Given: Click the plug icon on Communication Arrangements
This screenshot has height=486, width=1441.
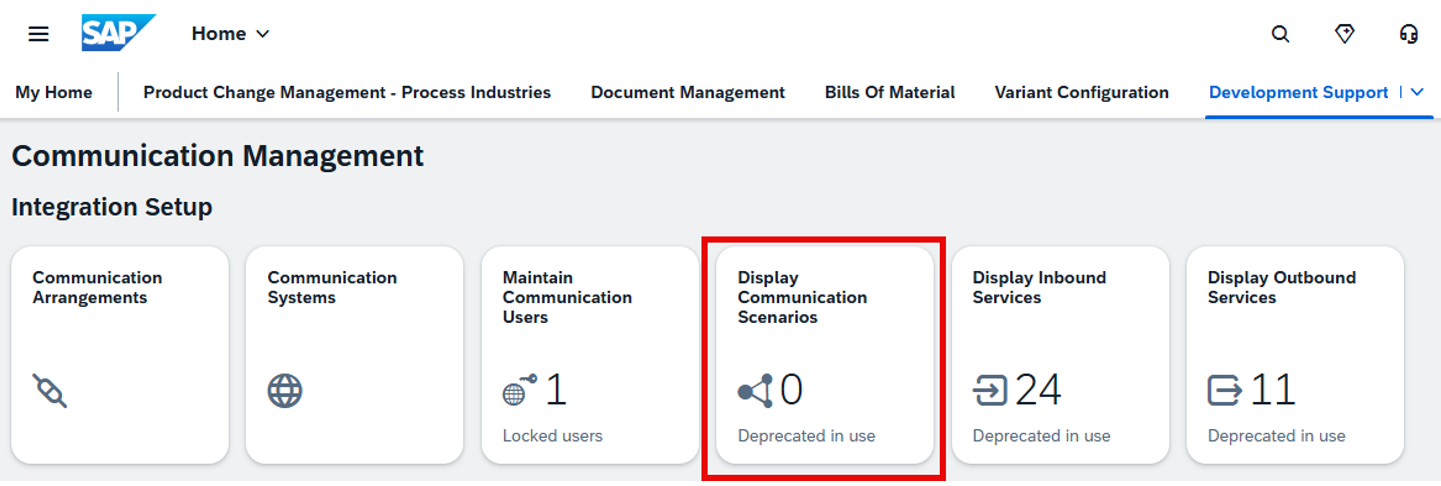Looking at the screenshot, I should 50,390.
